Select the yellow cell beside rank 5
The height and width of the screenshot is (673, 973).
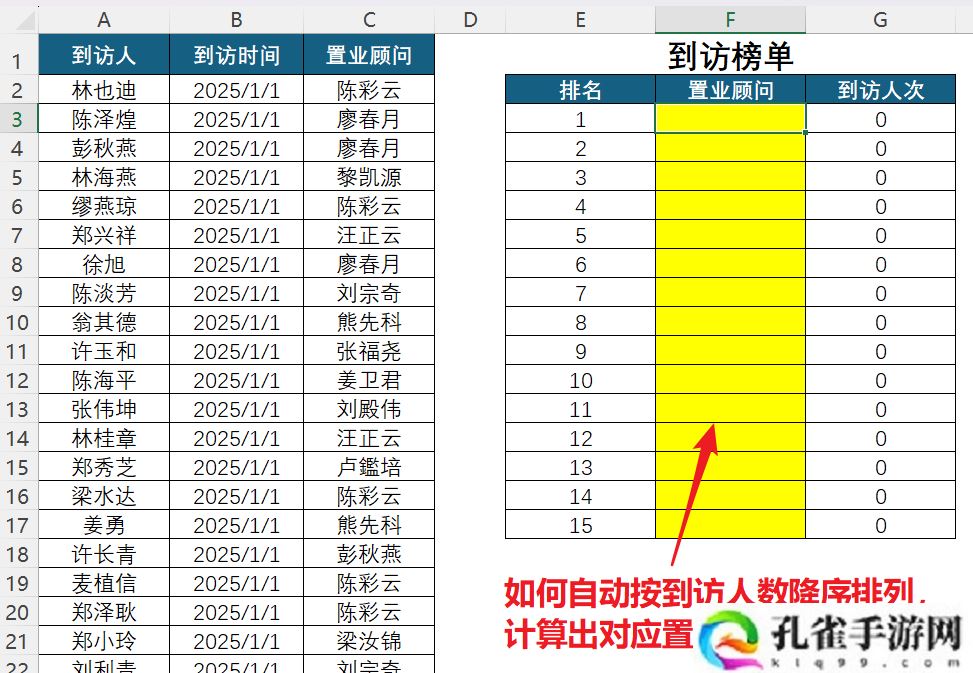coord(730,234)
